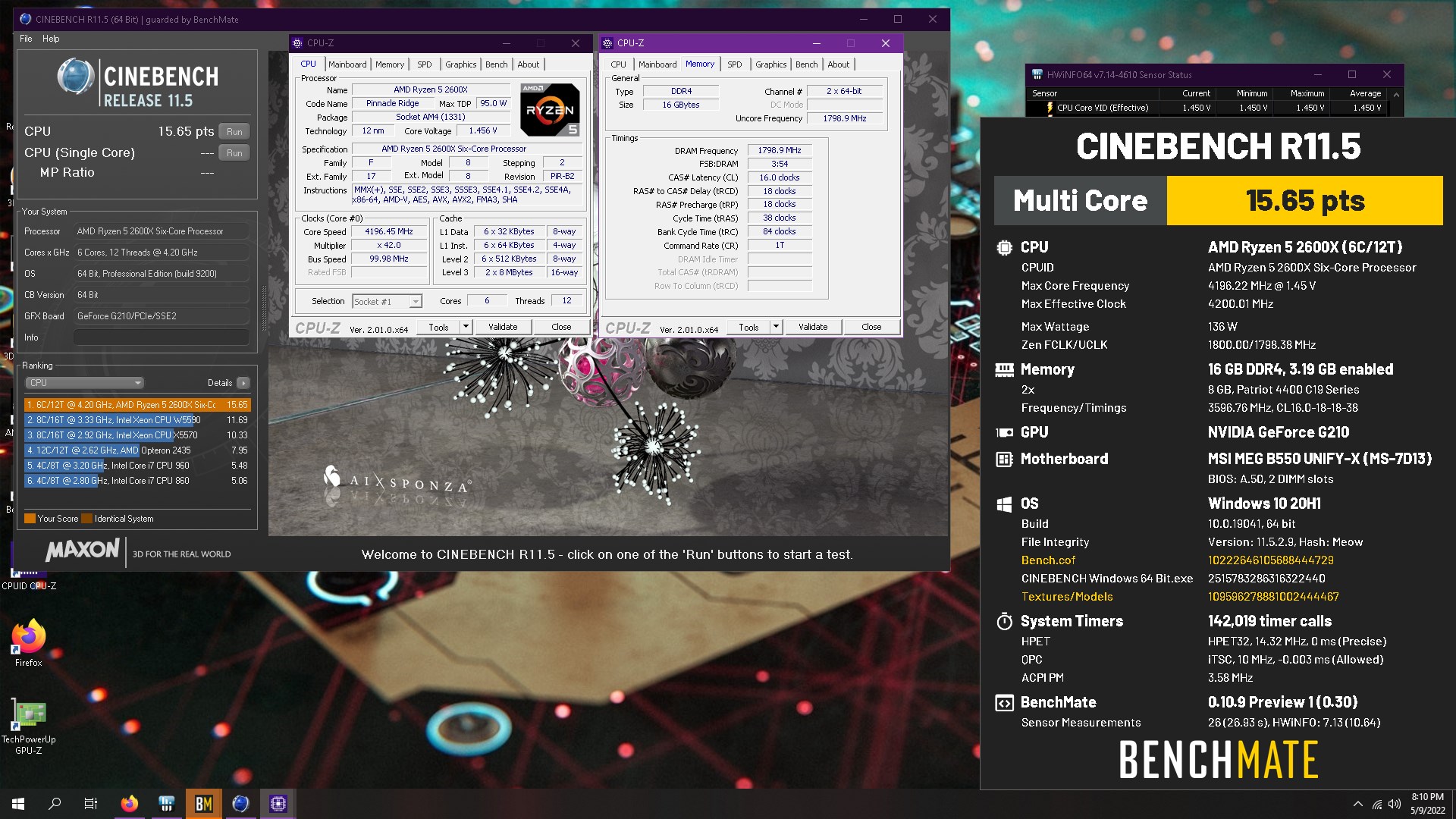Open Firefox desktop shortcut
Image resolution: width=1456 pixels, height=819 pixels.
[x=29, y=644]
